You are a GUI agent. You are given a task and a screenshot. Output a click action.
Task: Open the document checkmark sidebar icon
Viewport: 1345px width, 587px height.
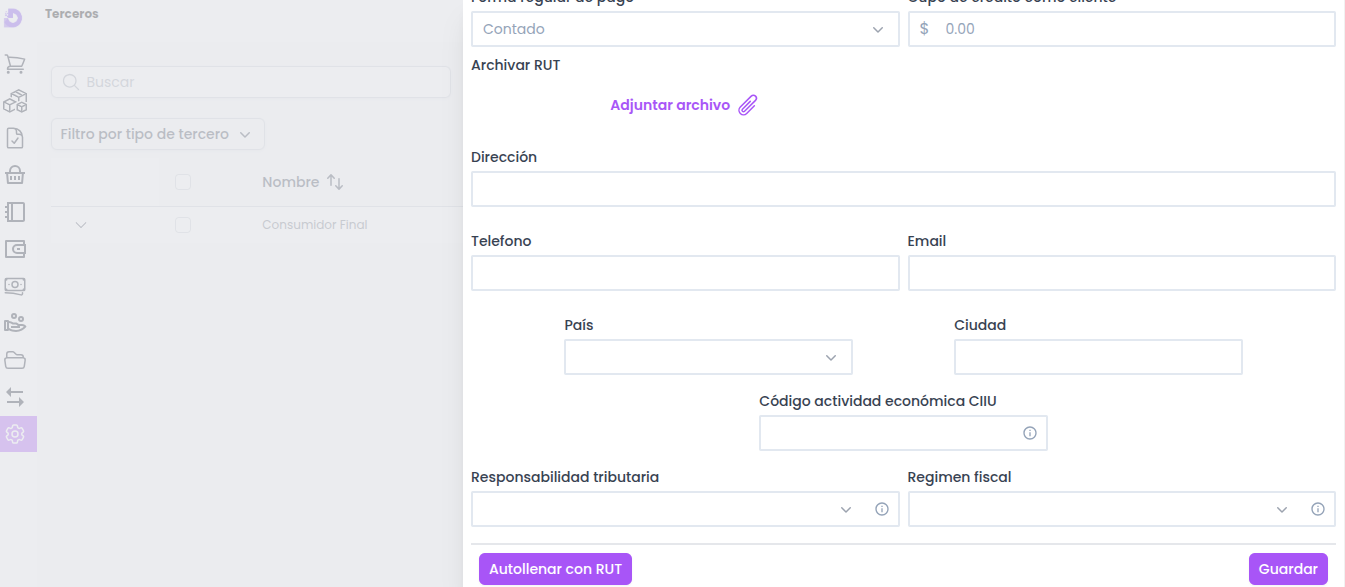[x=15, y=138]
